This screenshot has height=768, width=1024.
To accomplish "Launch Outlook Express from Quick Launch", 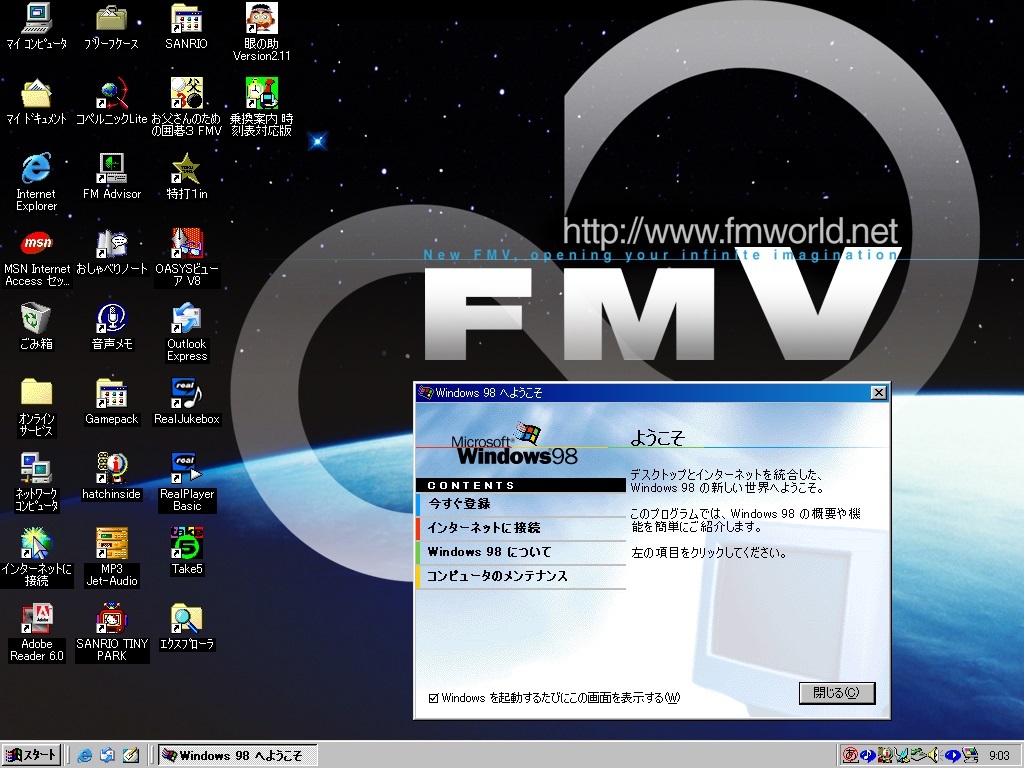I will point(108,756).
